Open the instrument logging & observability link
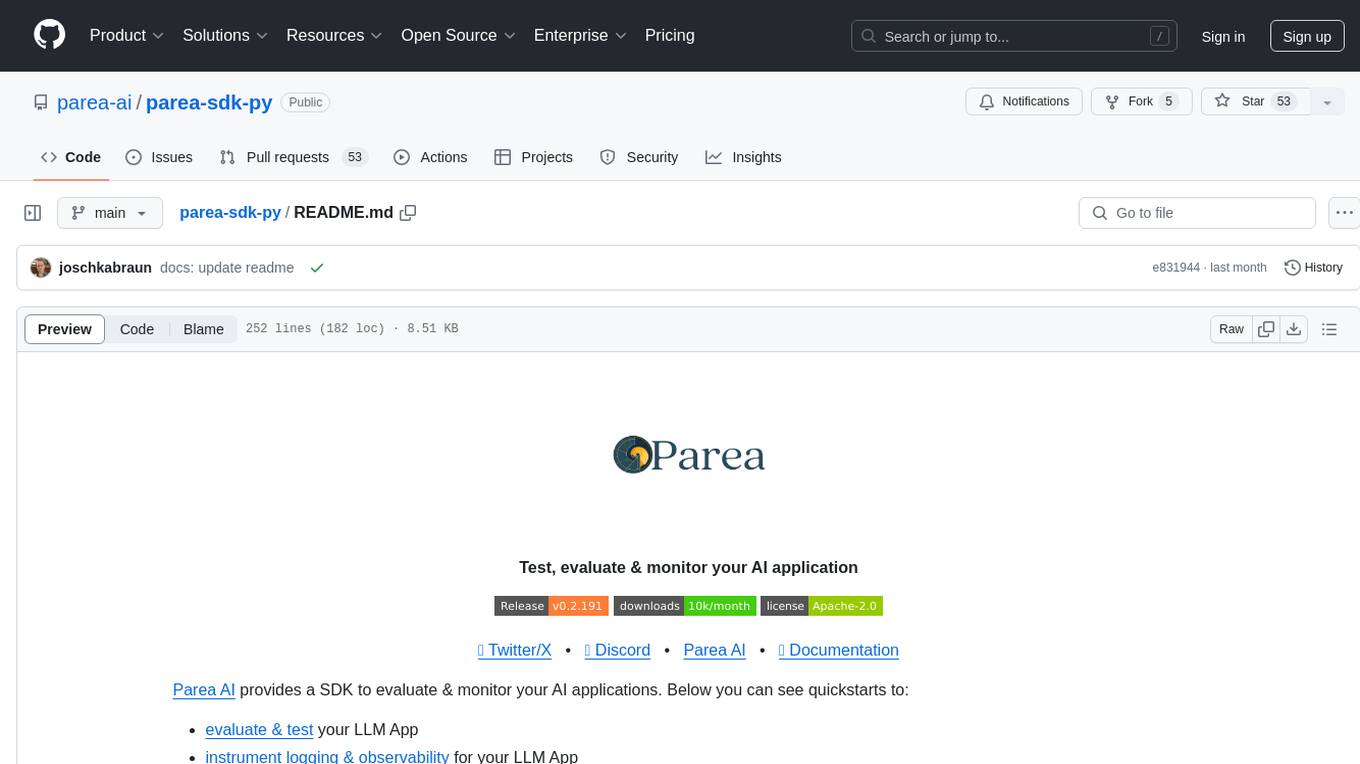 click(327, 756)
